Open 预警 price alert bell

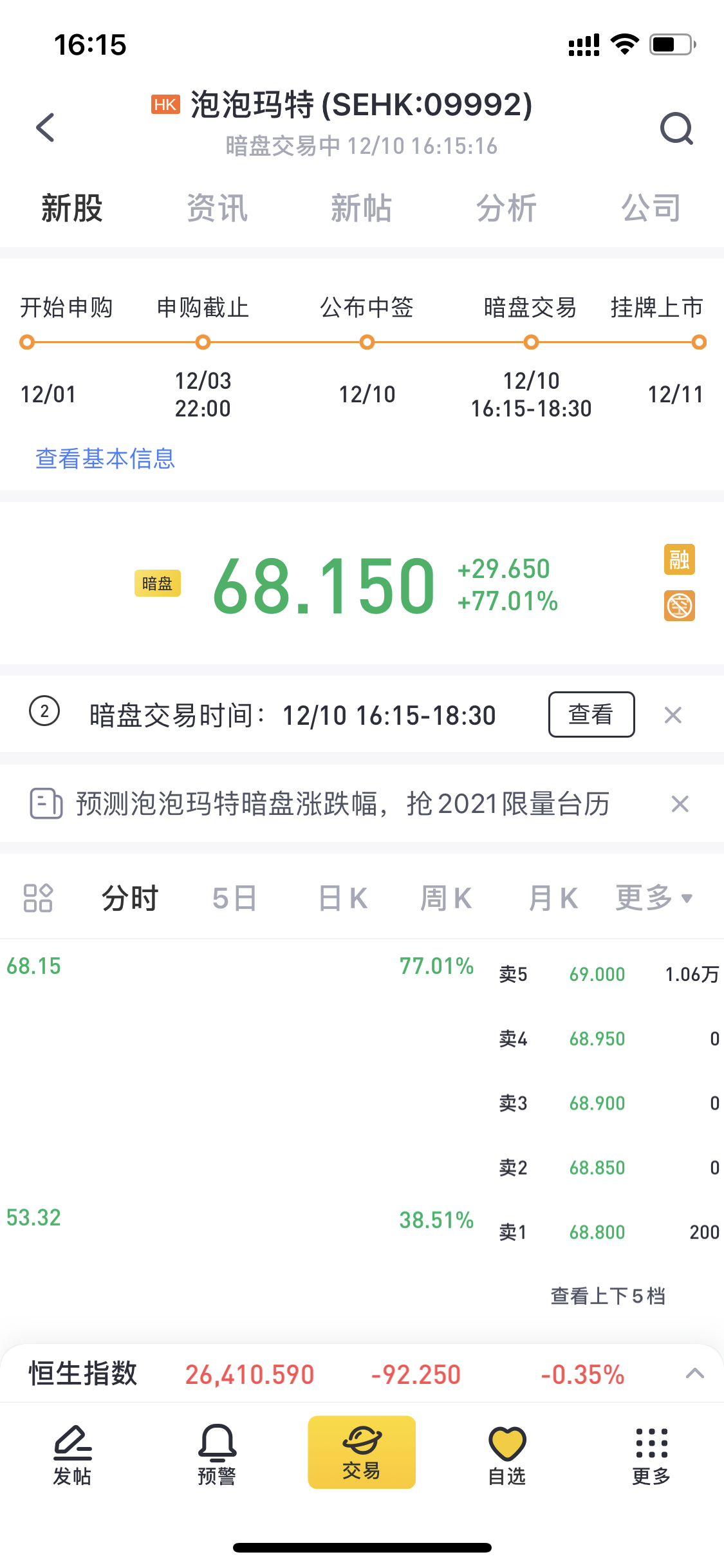coord(217,1455)
